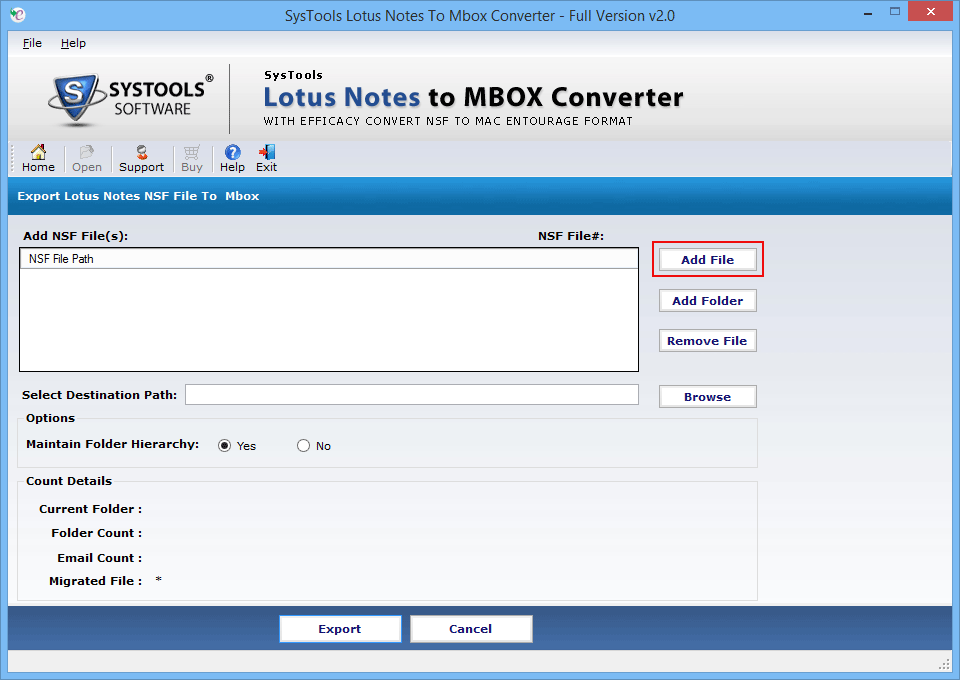
Task: Click the app icon in title bar
Action: [x=18, y=14]
